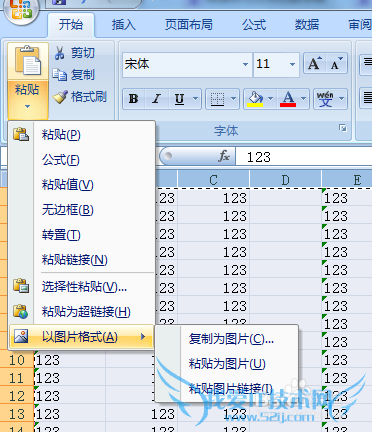Click Decrease Font Size button

pos(336,63)
